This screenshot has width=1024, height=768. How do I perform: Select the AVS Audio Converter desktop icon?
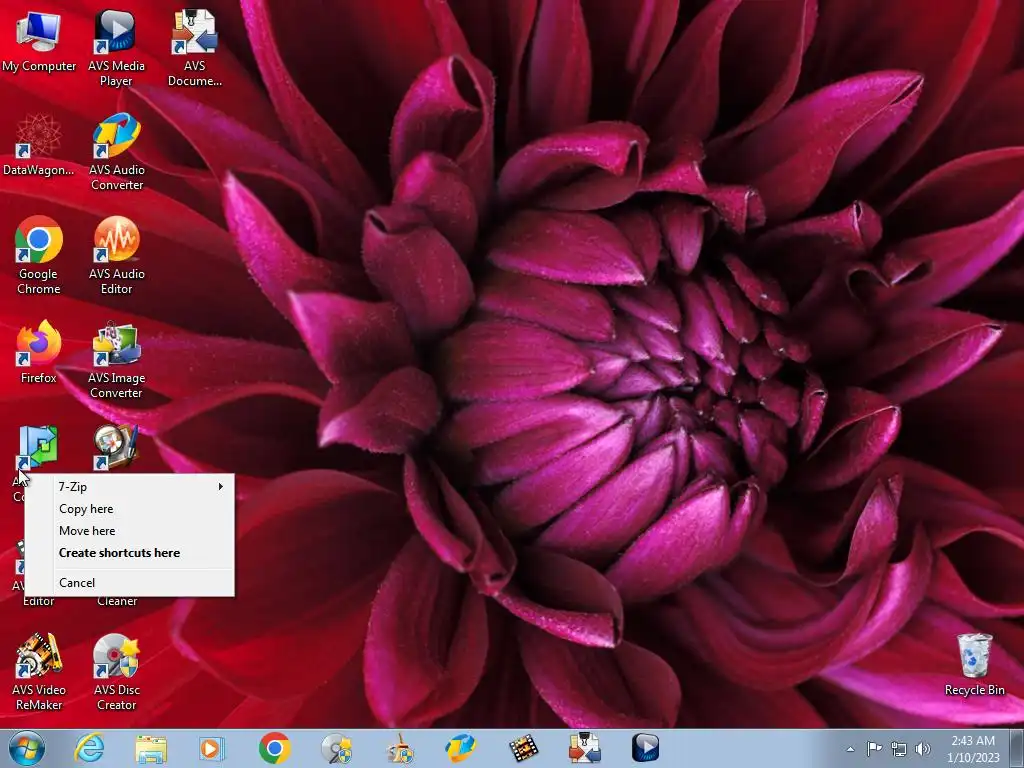coord(116,152)
